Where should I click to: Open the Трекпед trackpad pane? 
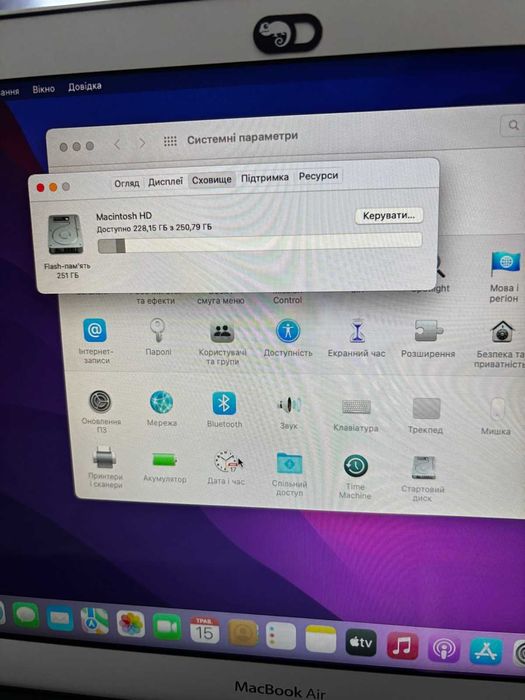(x=426, y=416)
